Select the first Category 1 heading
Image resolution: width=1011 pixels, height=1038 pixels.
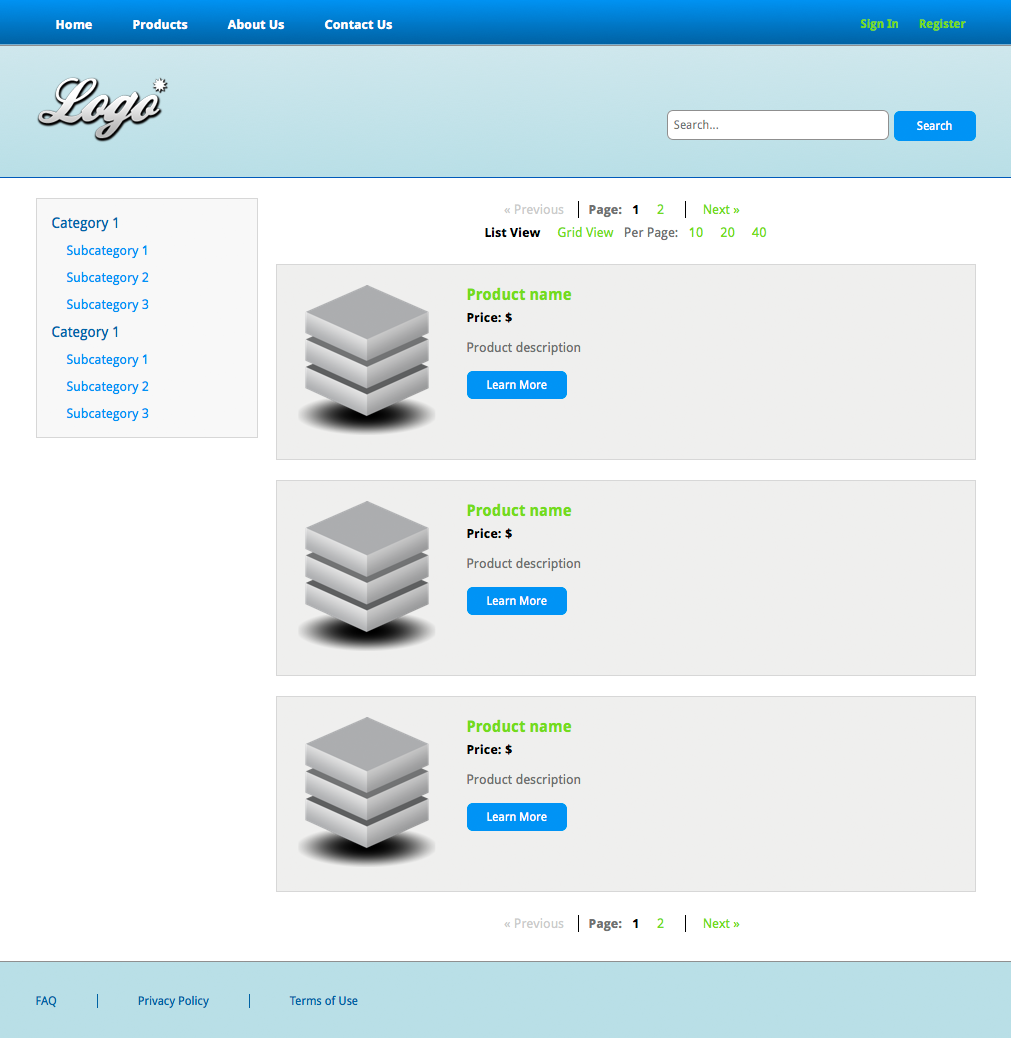85,223
